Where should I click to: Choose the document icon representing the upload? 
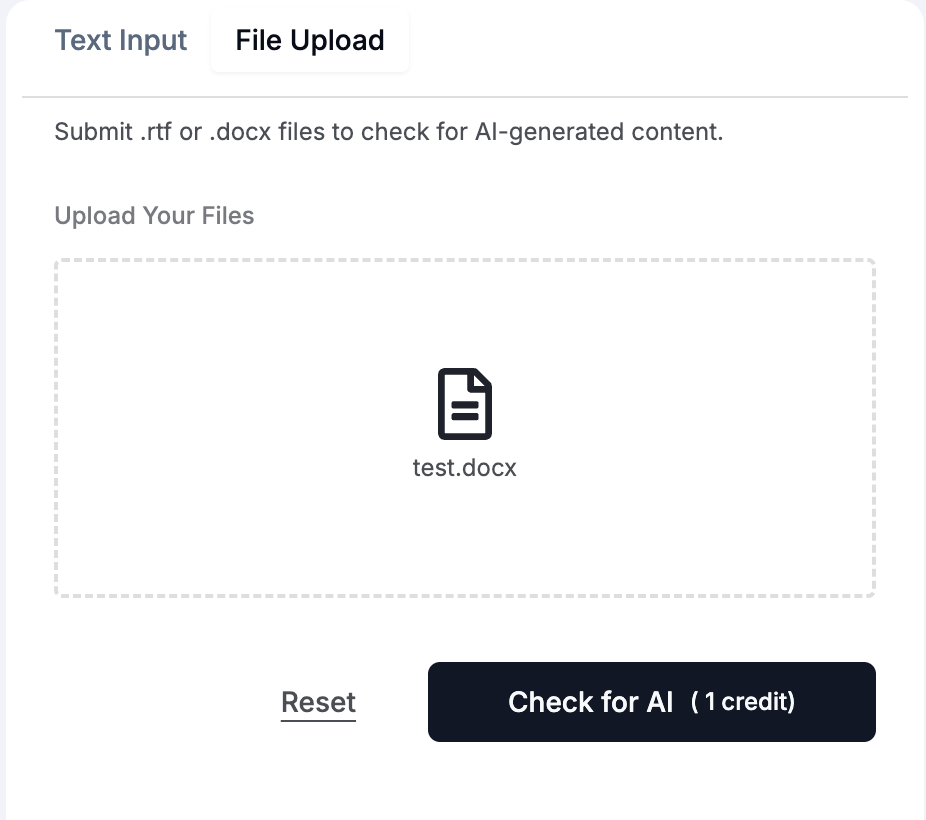[x=465, y=403]
